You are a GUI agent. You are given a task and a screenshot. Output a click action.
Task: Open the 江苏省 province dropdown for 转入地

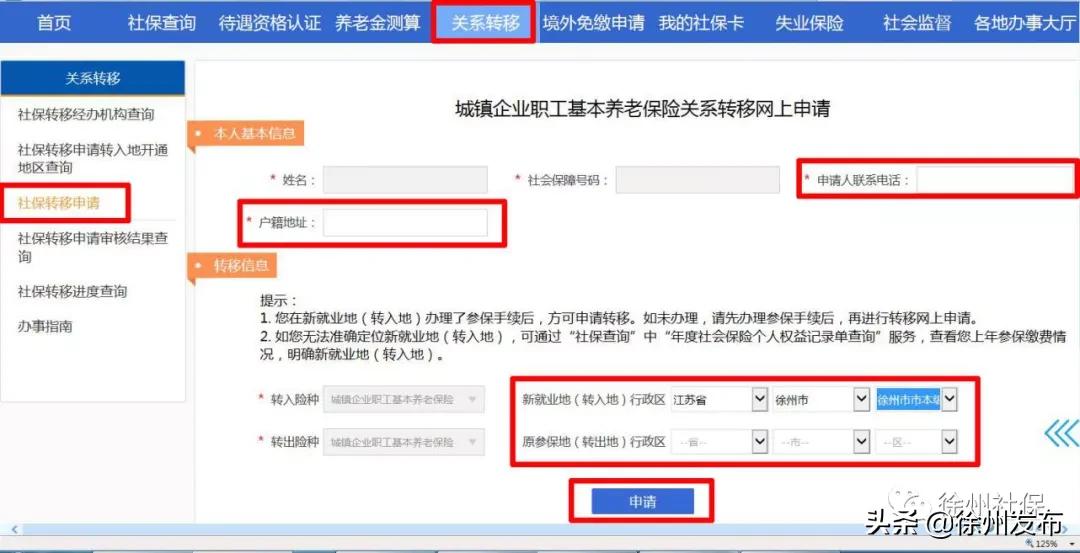(718, 399)
